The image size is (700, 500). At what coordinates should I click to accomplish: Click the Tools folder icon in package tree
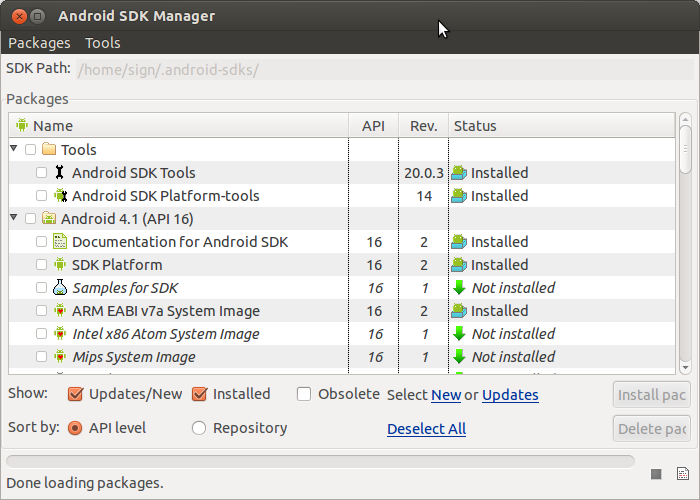pos(49,149)
